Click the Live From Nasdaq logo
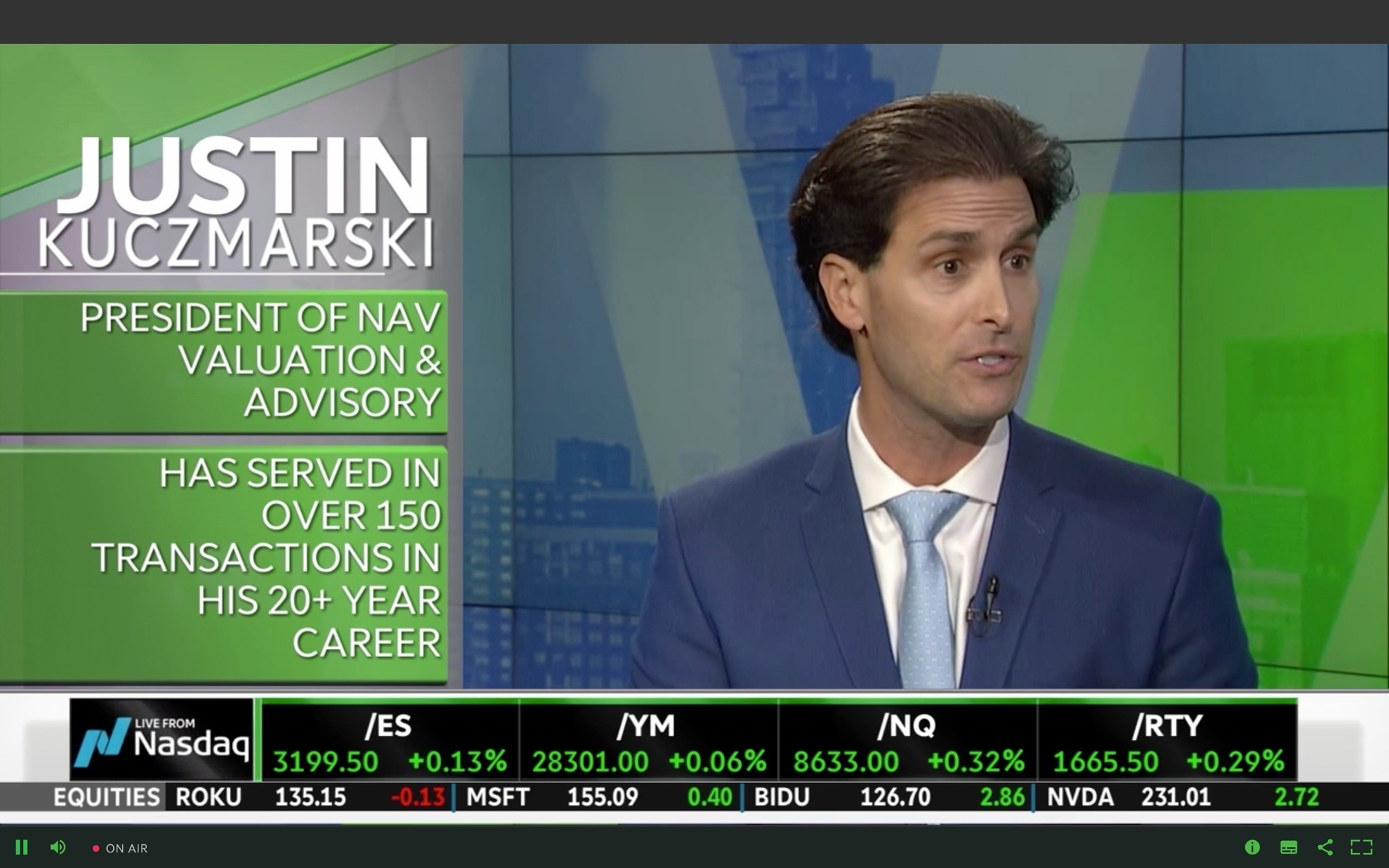The height and width of the screenshot is (868, 1389). [161, 740]
